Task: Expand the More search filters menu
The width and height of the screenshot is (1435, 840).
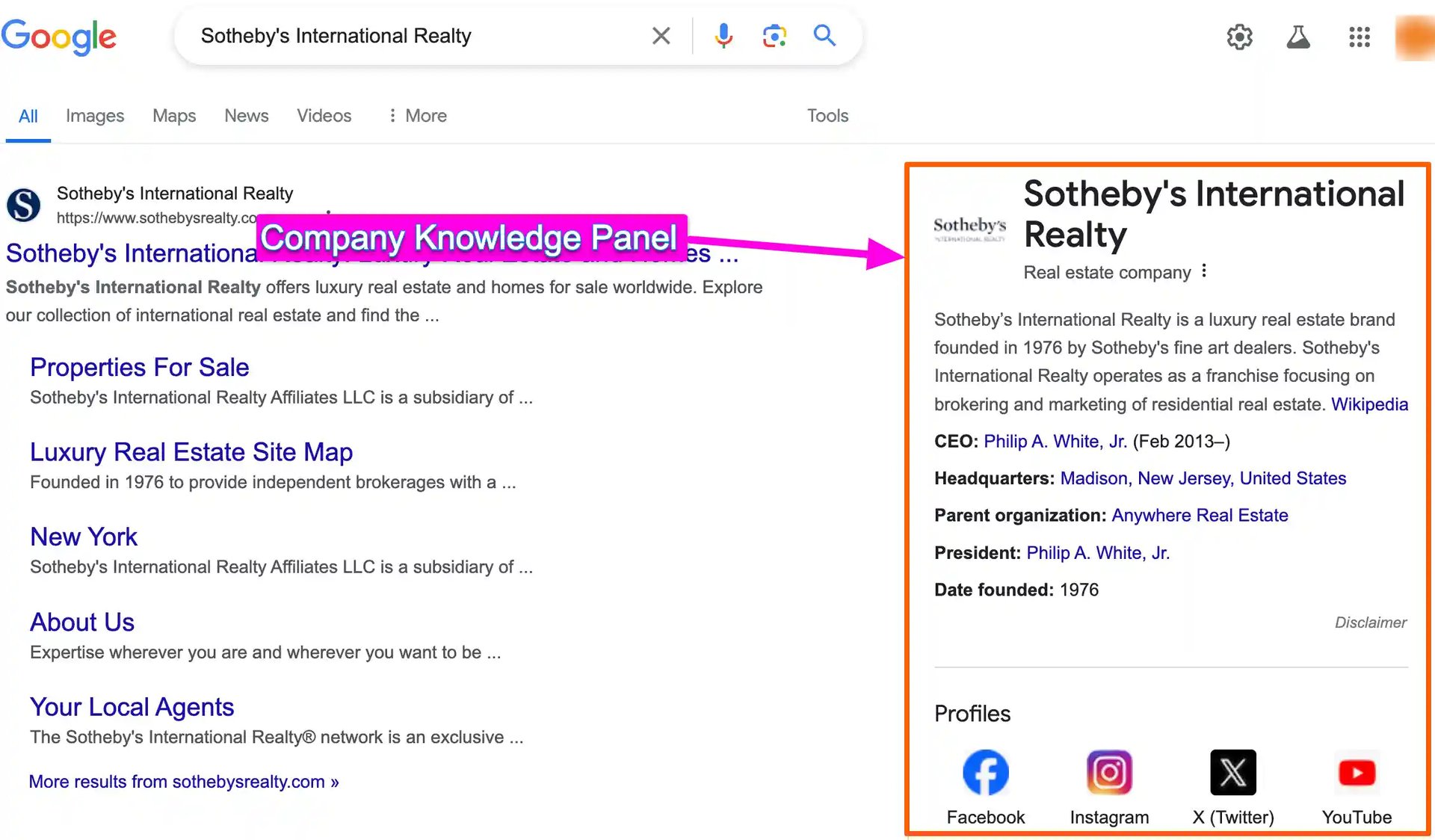Action: pos(417,116)
